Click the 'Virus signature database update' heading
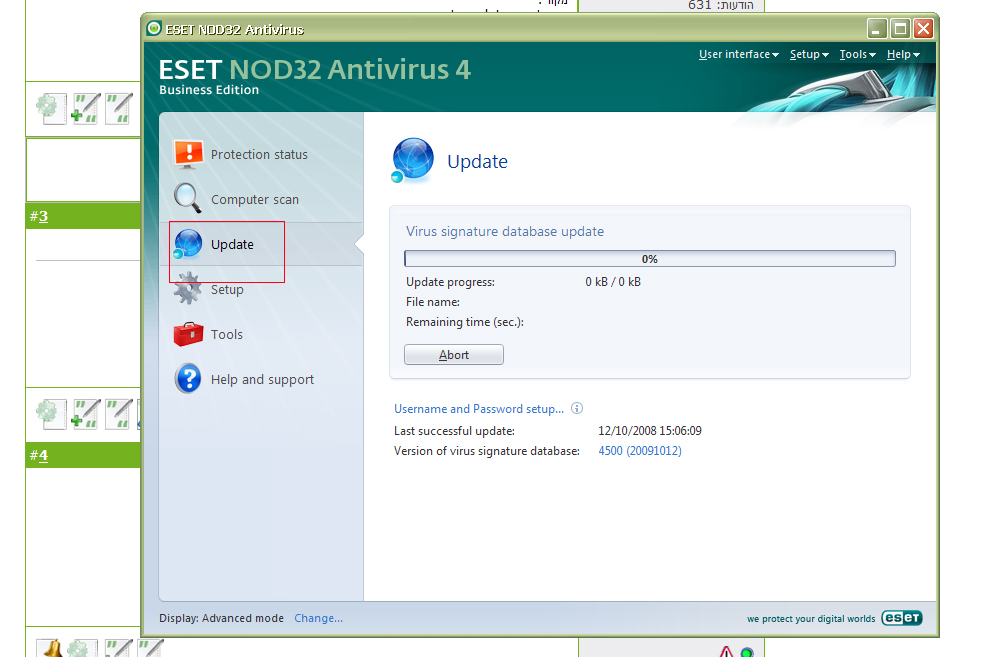This screenshot has height=657, width=983. 505,231
